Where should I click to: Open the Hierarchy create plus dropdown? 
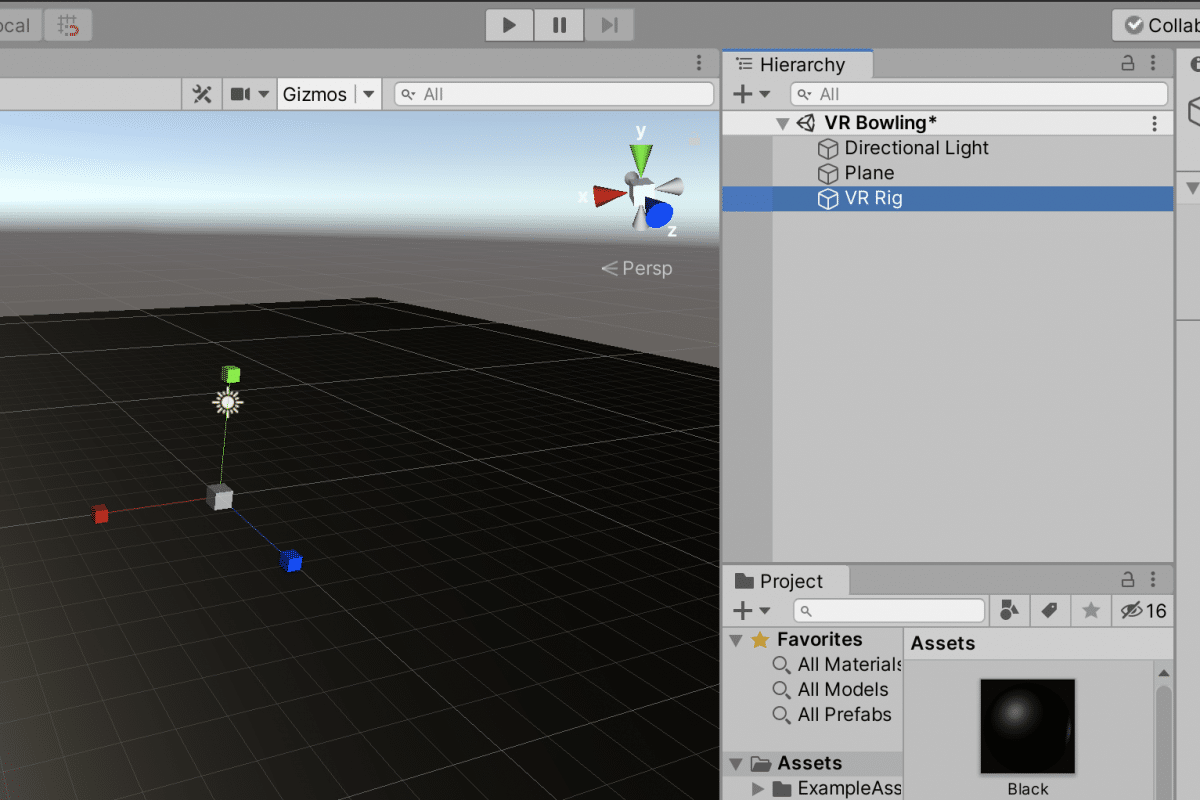tap(752, 94)
